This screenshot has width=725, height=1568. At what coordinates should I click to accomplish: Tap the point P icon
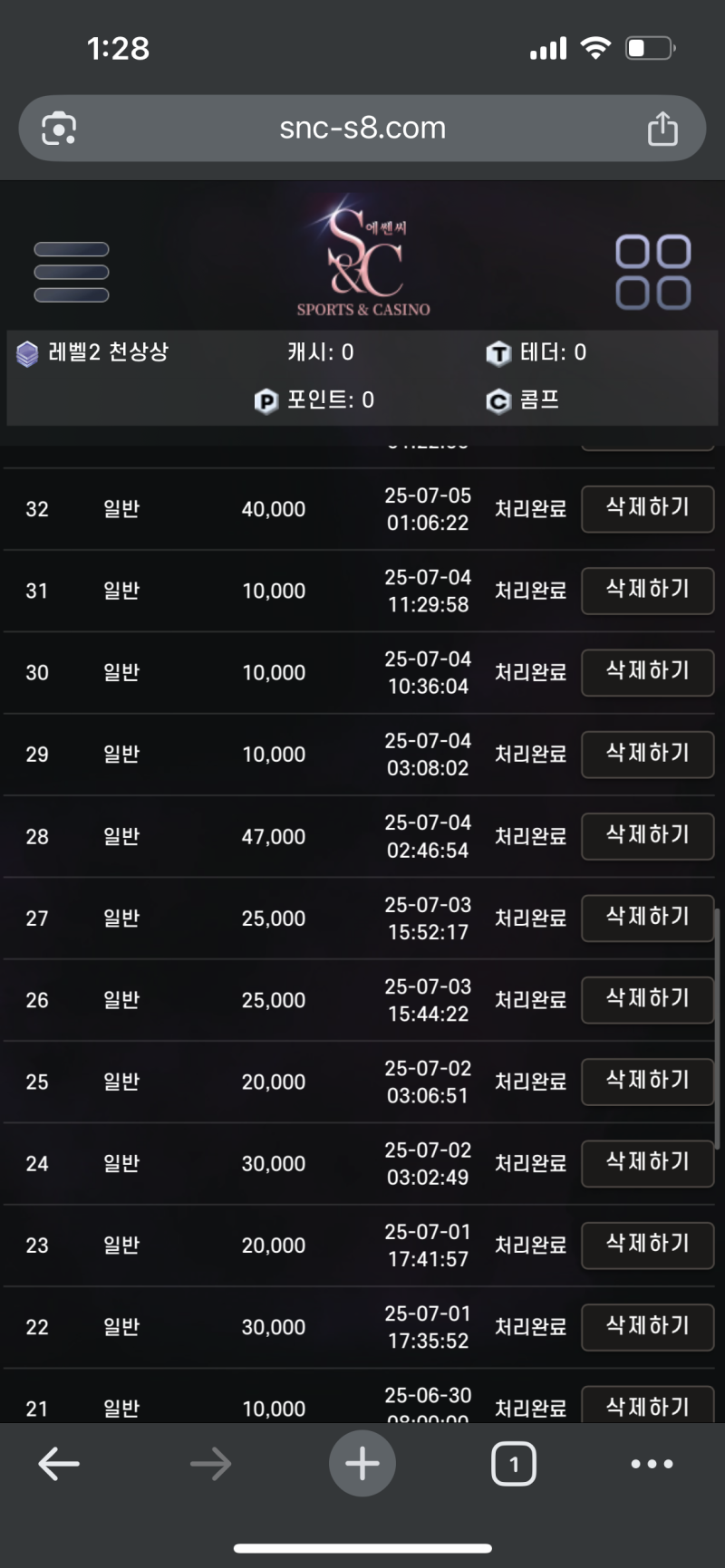click(266, 400)
